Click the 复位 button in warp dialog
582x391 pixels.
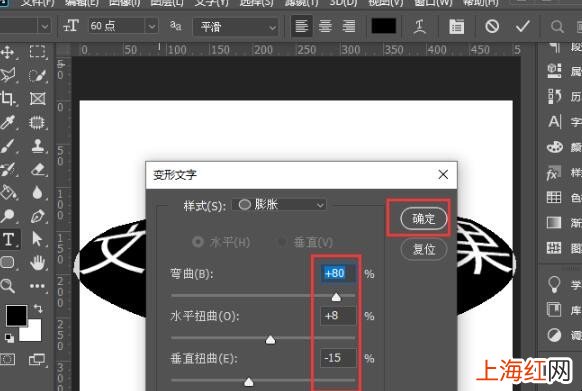tap(424, 249)
